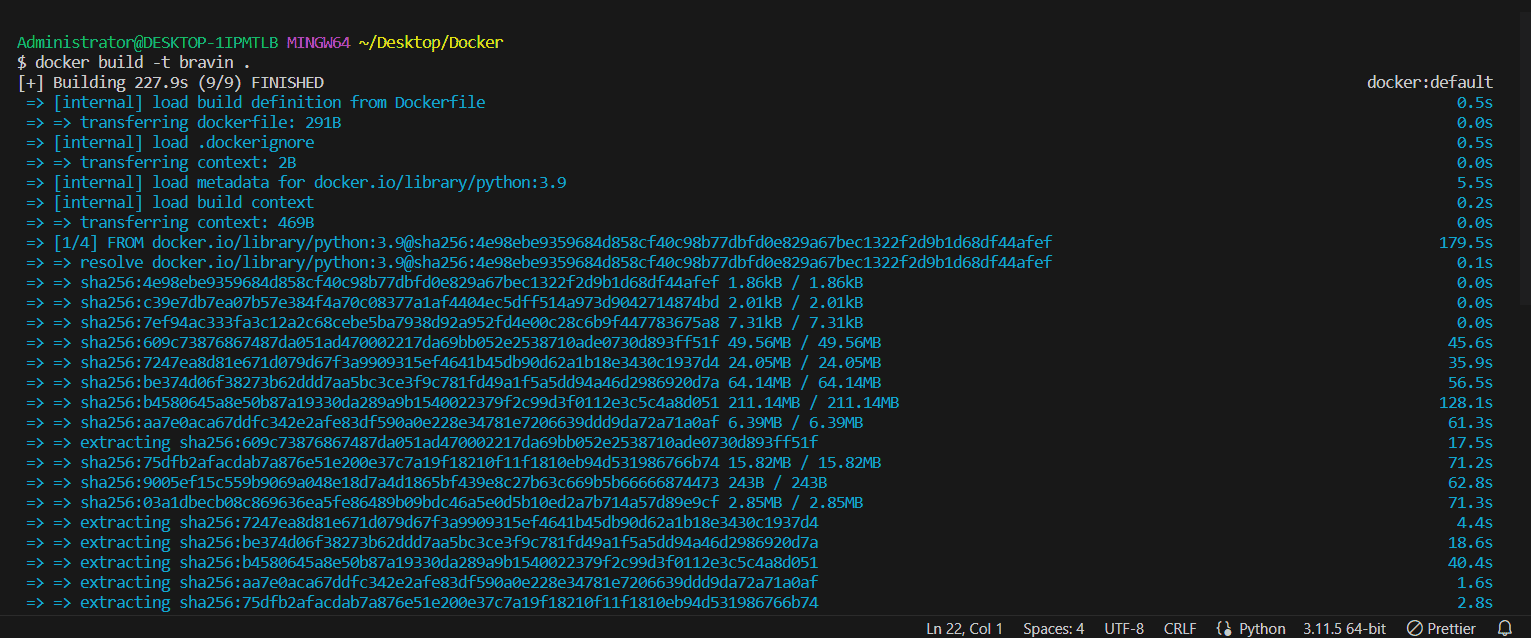
Task: Change the UTF-8 file encoding
Action: click(x=1124, y=628)
